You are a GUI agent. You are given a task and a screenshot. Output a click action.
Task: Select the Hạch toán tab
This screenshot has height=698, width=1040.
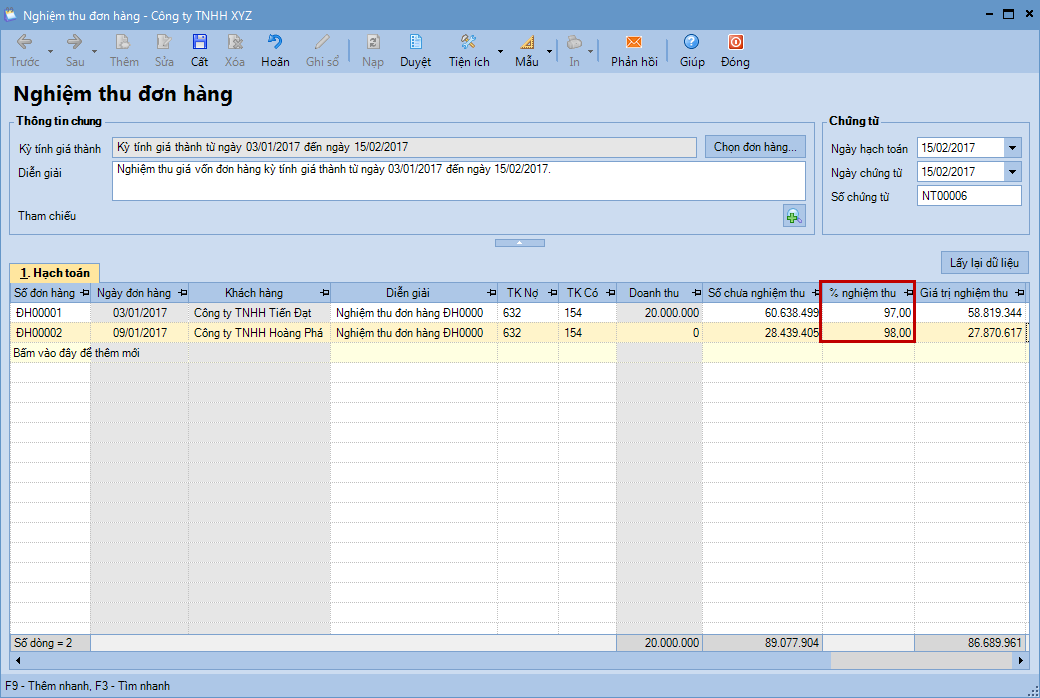click(54, 272)
